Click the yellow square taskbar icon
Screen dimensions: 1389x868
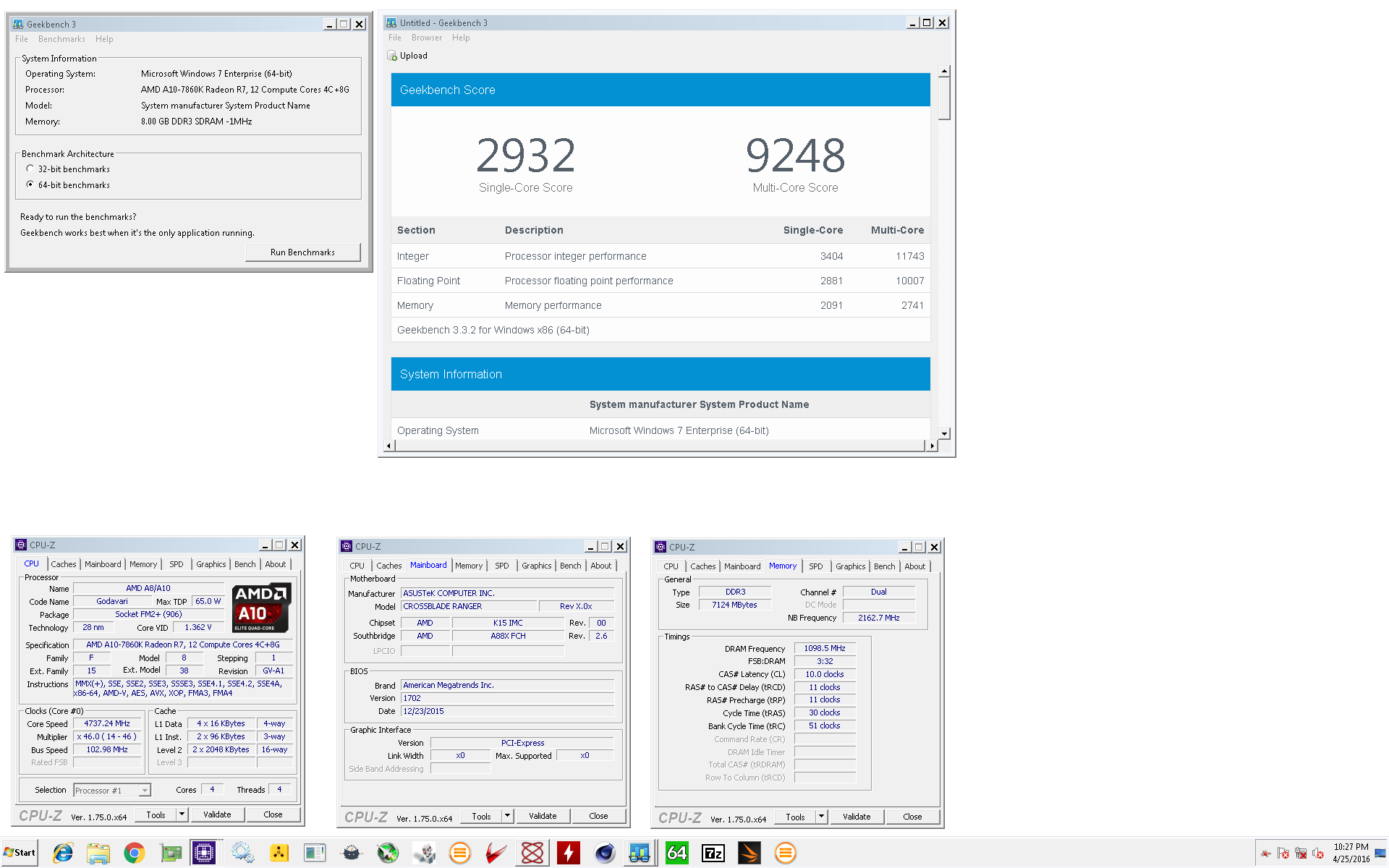click(x=279, y=854)
